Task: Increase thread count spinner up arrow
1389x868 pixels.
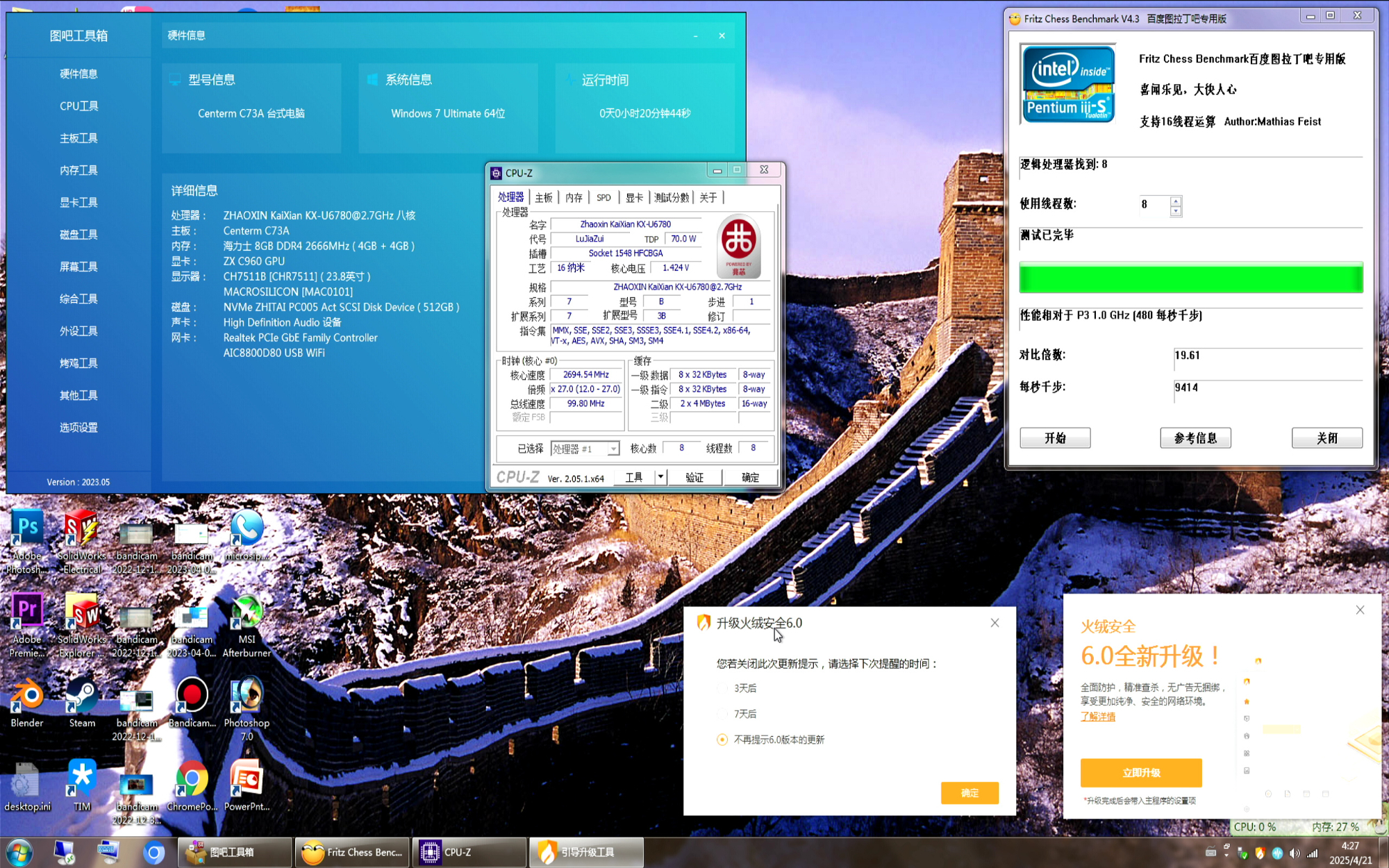Action: (1175, 201)
